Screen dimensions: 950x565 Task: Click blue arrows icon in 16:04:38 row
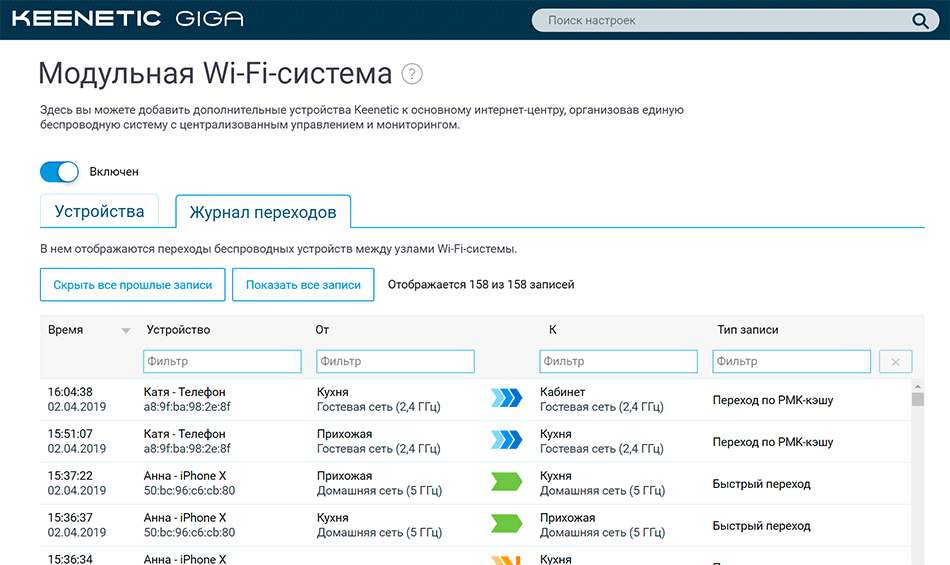507,400
